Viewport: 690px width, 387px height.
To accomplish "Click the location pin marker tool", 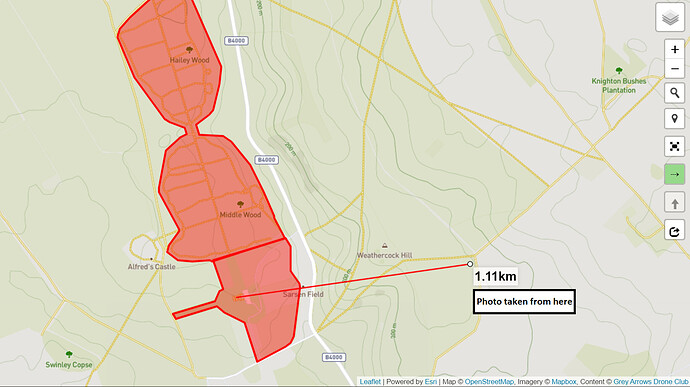I will point(675,119).
